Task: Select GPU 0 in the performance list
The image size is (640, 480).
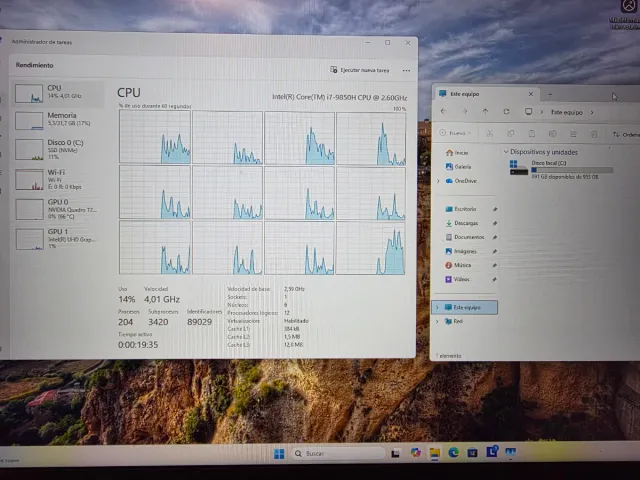Action: coord(58,208)
